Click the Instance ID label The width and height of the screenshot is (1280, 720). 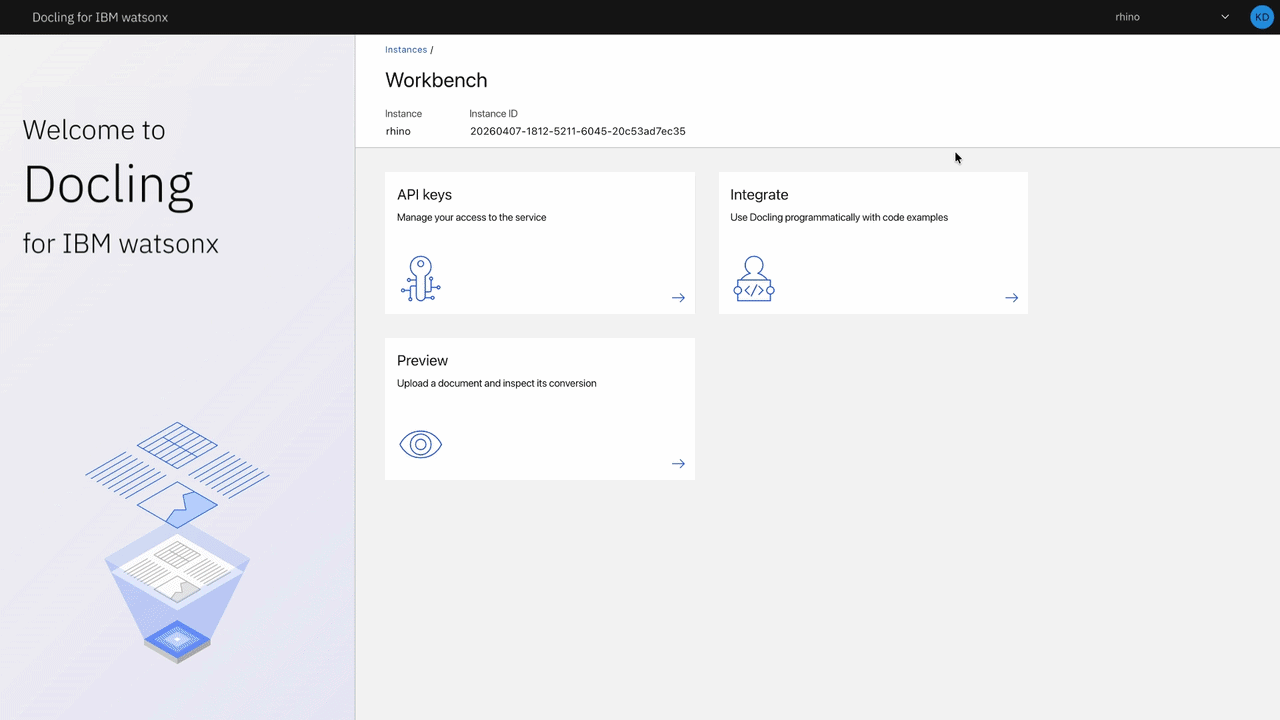494,114
